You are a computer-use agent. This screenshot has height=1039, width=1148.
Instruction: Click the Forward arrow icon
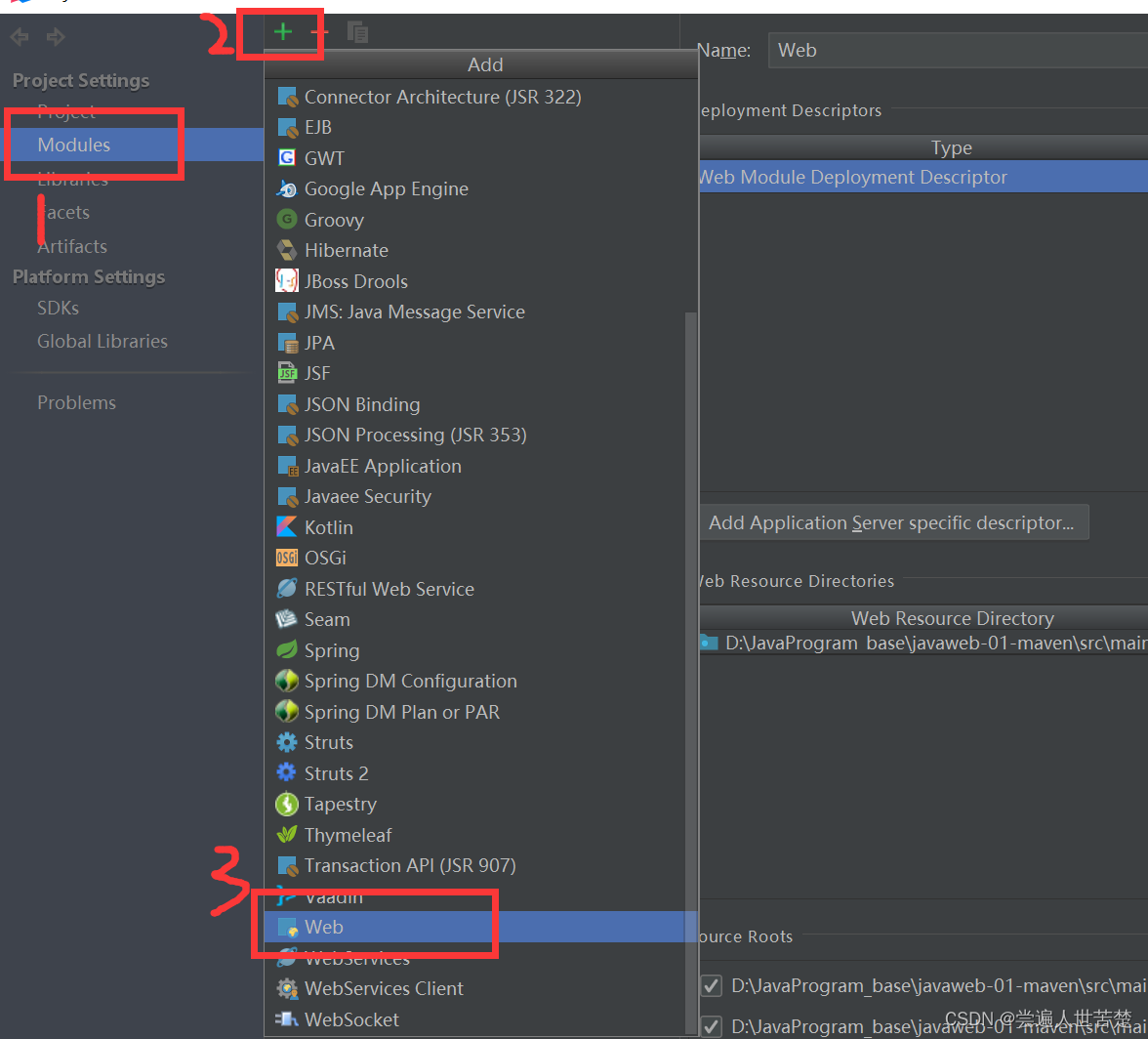56,36
